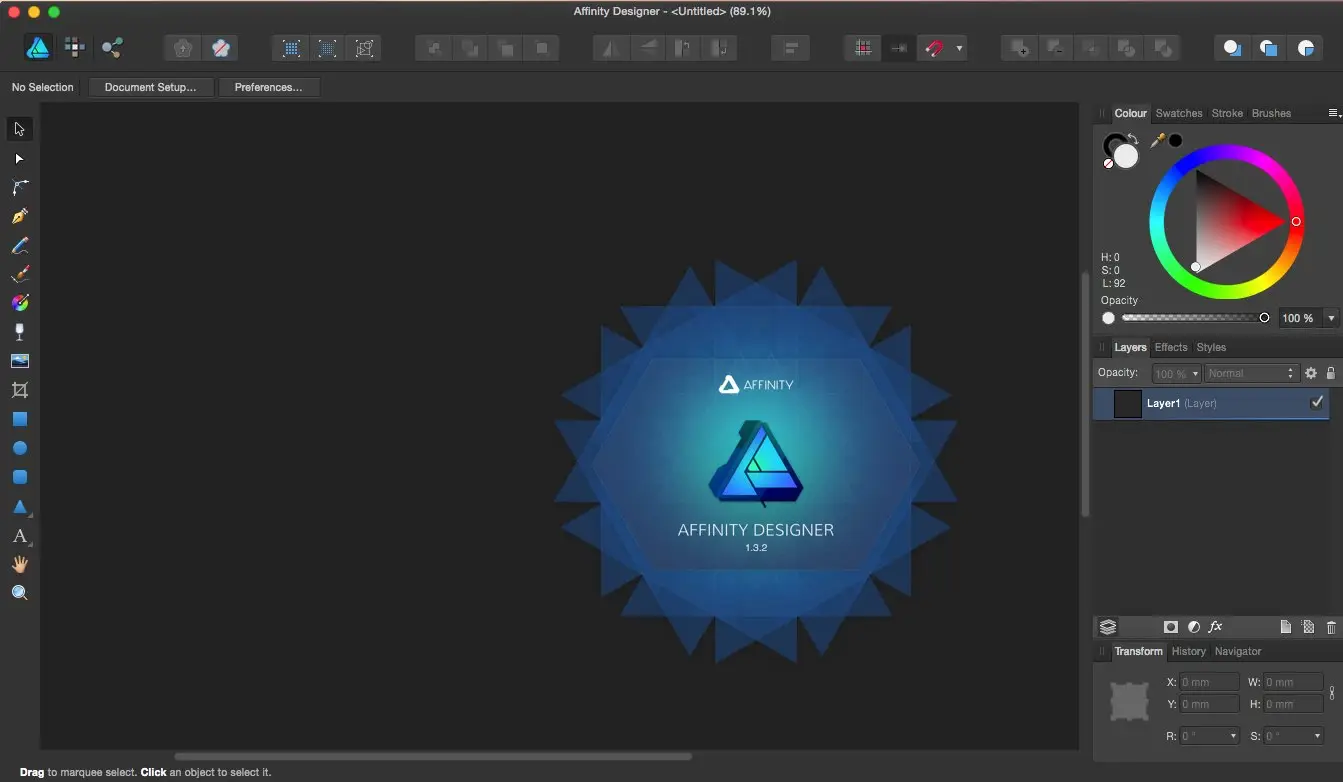The image size is (1343, 782).
Task: Switch to the Effects tab
Action: tap(1171, 347)
